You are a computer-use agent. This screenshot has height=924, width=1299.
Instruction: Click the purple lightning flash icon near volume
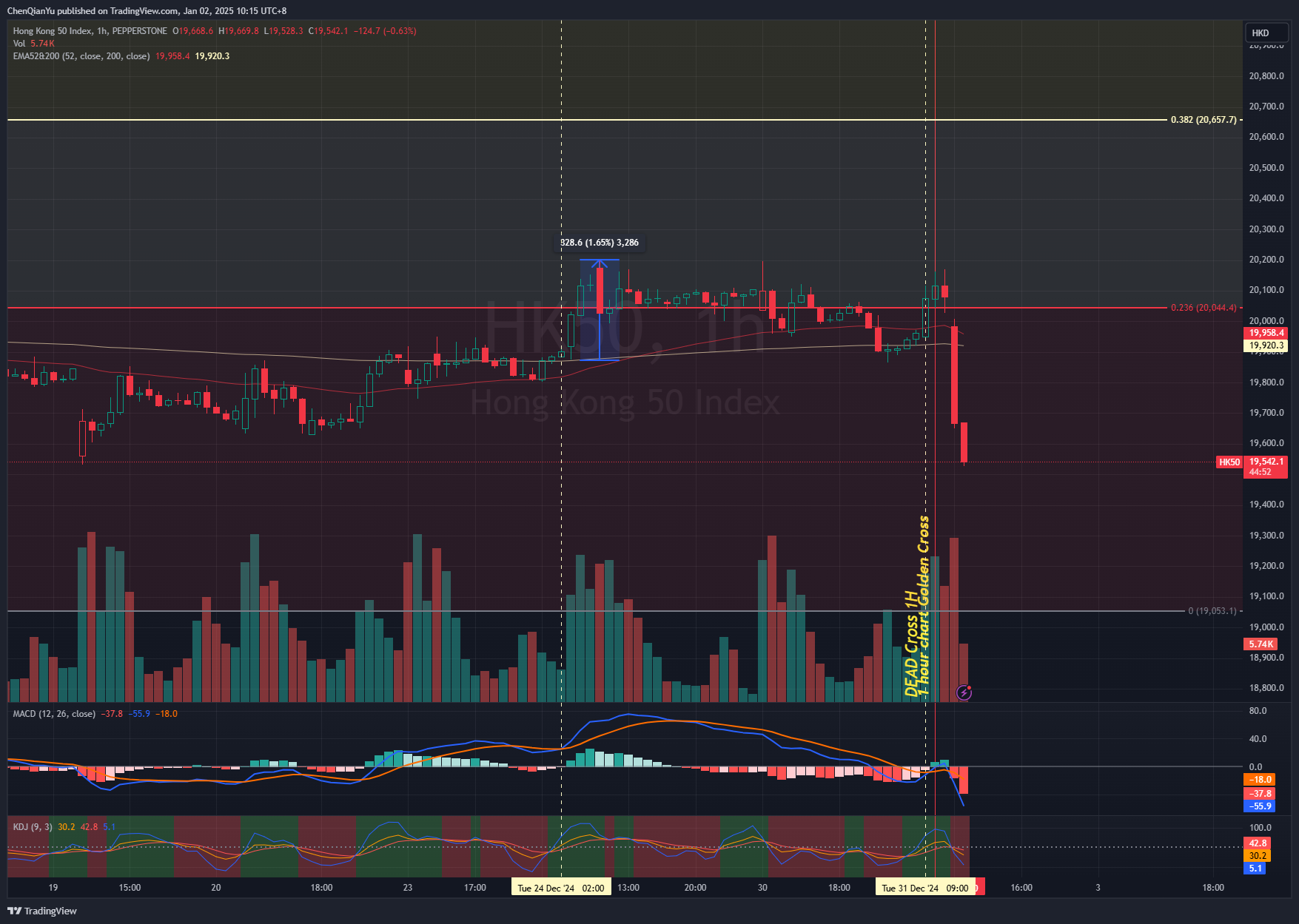click(x=964, y=692)
